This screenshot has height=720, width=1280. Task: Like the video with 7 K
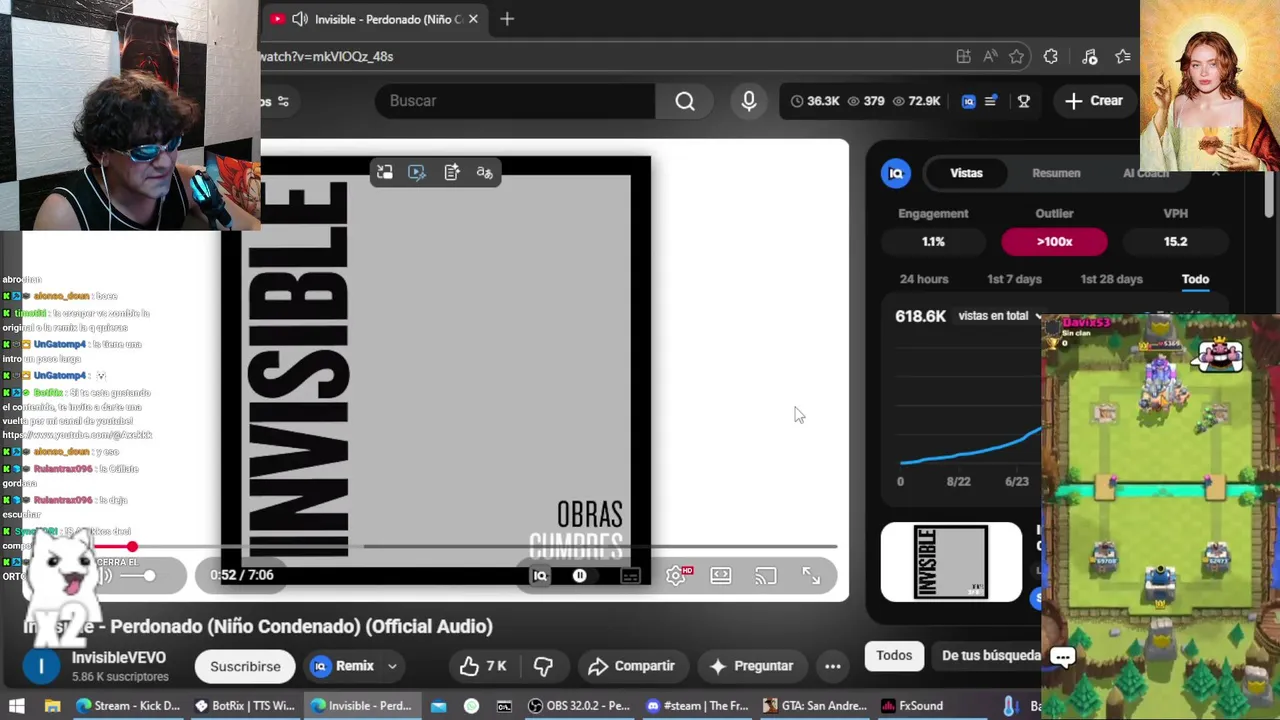(x=484, y=666)
